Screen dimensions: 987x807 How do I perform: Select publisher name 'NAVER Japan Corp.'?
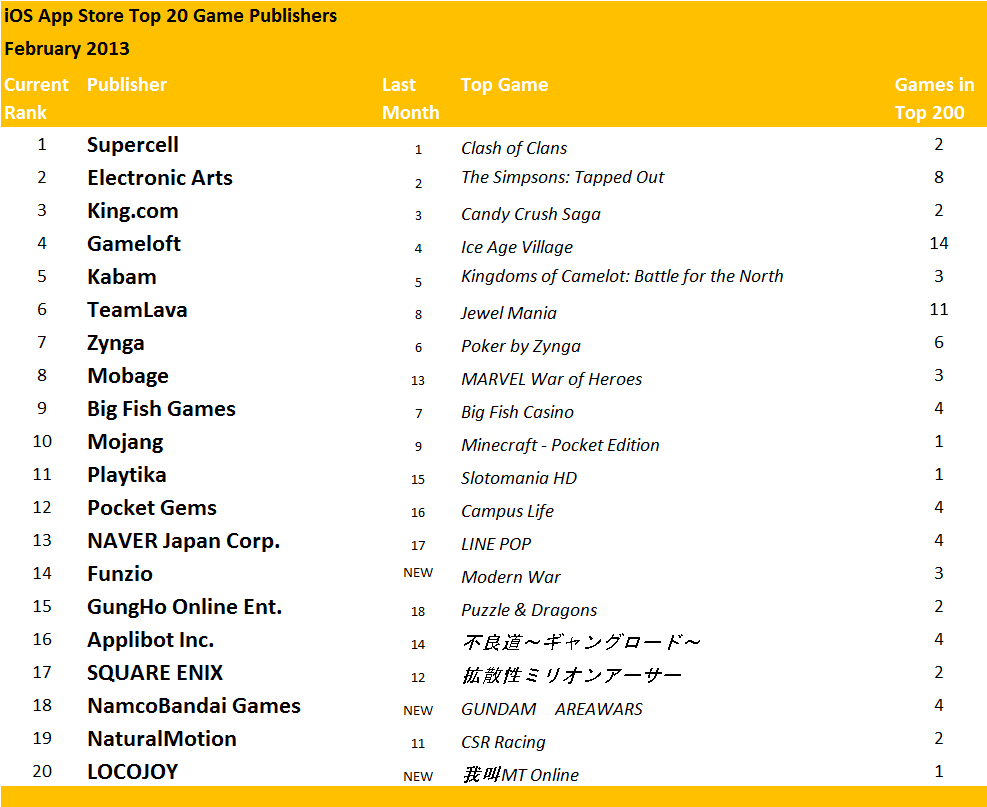coord(183,541)
